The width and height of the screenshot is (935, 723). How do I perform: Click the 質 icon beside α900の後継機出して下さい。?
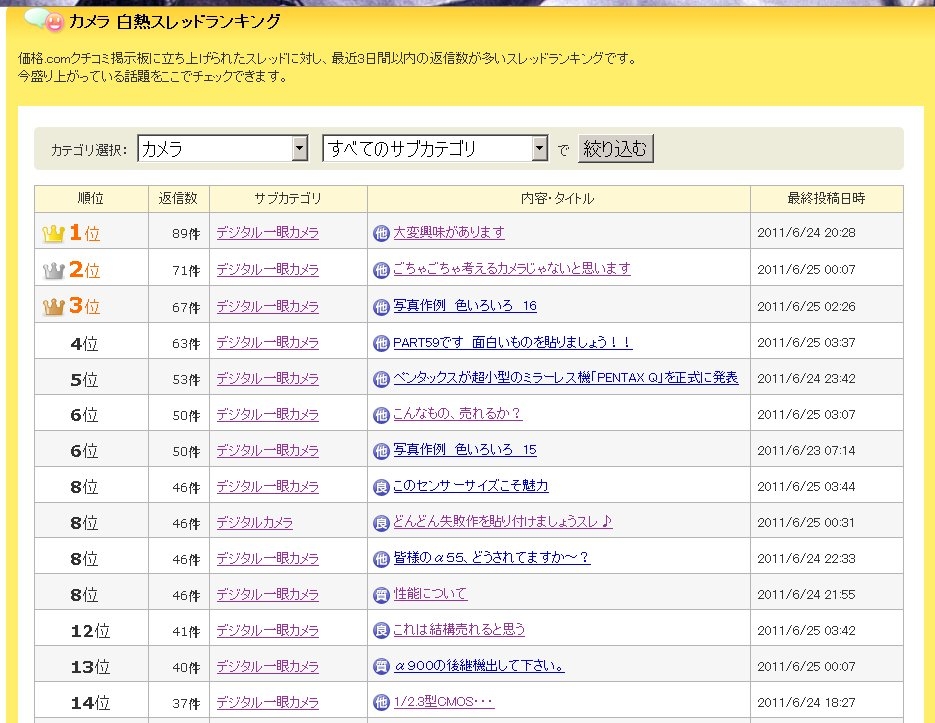[x=381, y=666]
